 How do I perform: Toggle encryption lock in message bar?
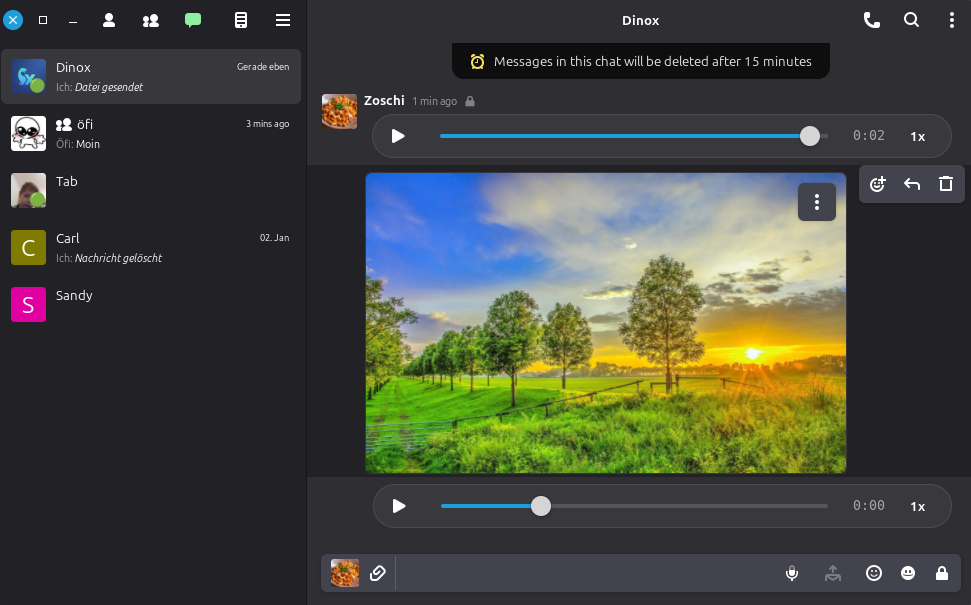942,573
